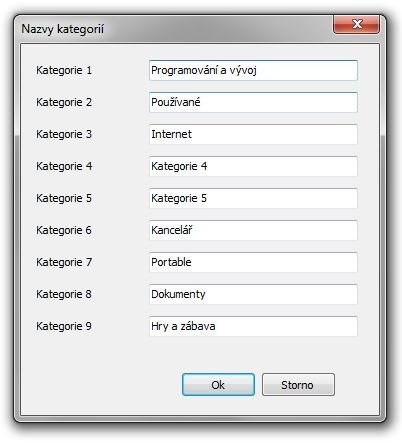This screenshot has width=402, height=443.
Task: Click the Nazvy kategorií window title
Action: (63, 29)
